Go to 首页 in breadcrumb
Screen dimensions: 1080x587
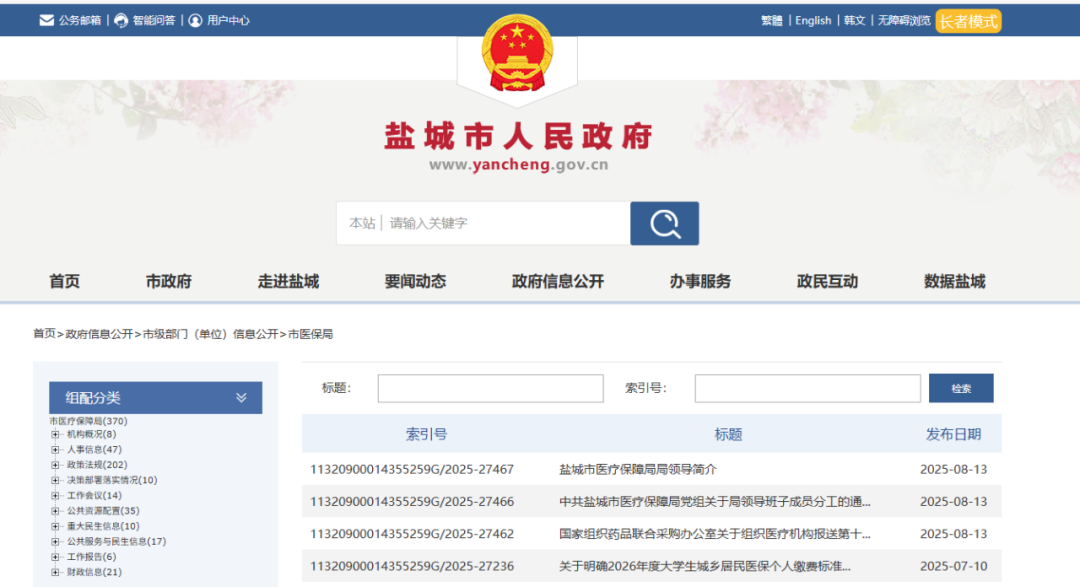(44, 333)
